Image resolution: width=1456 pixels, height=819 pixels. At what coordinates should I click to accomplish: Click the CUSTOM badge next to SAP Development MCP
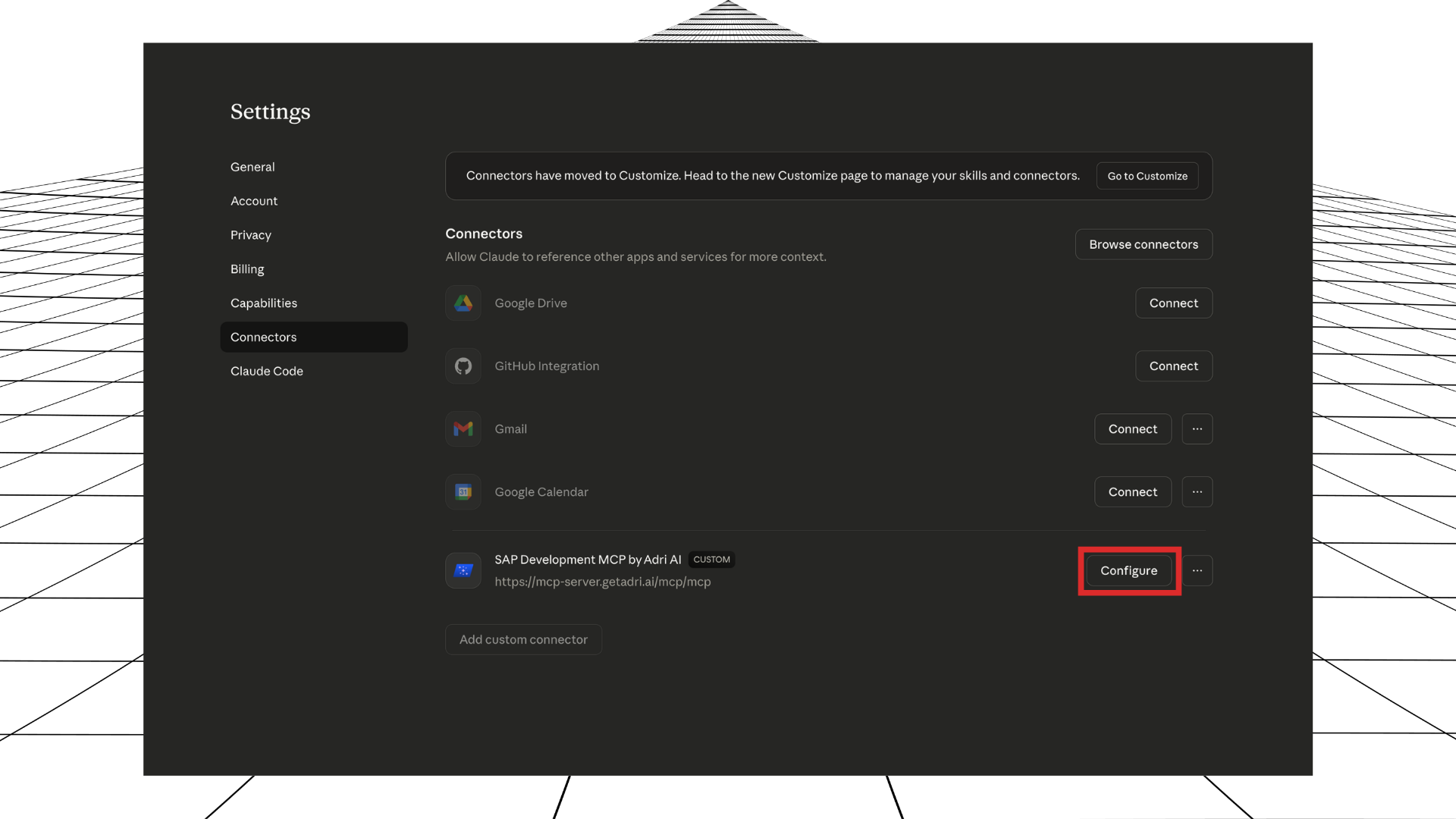pyautogui.click(x=711, y=559)
